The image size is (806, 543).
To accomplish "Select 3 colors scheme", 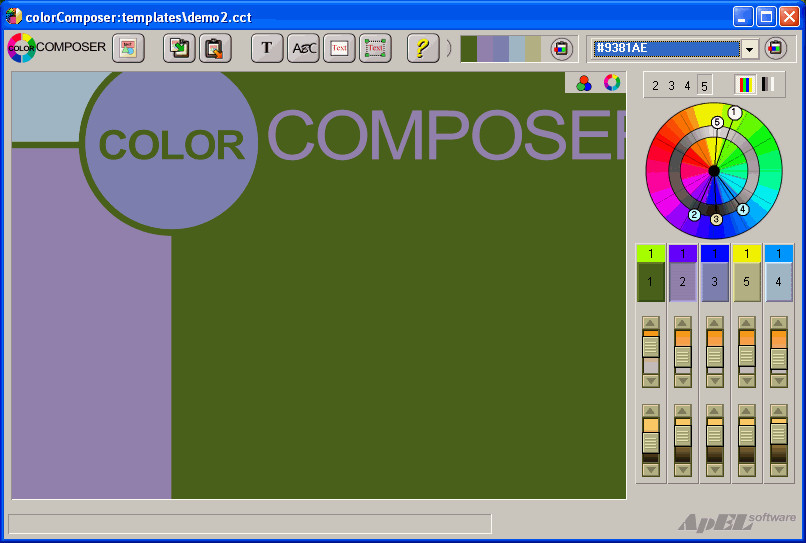I will (671, 85).
